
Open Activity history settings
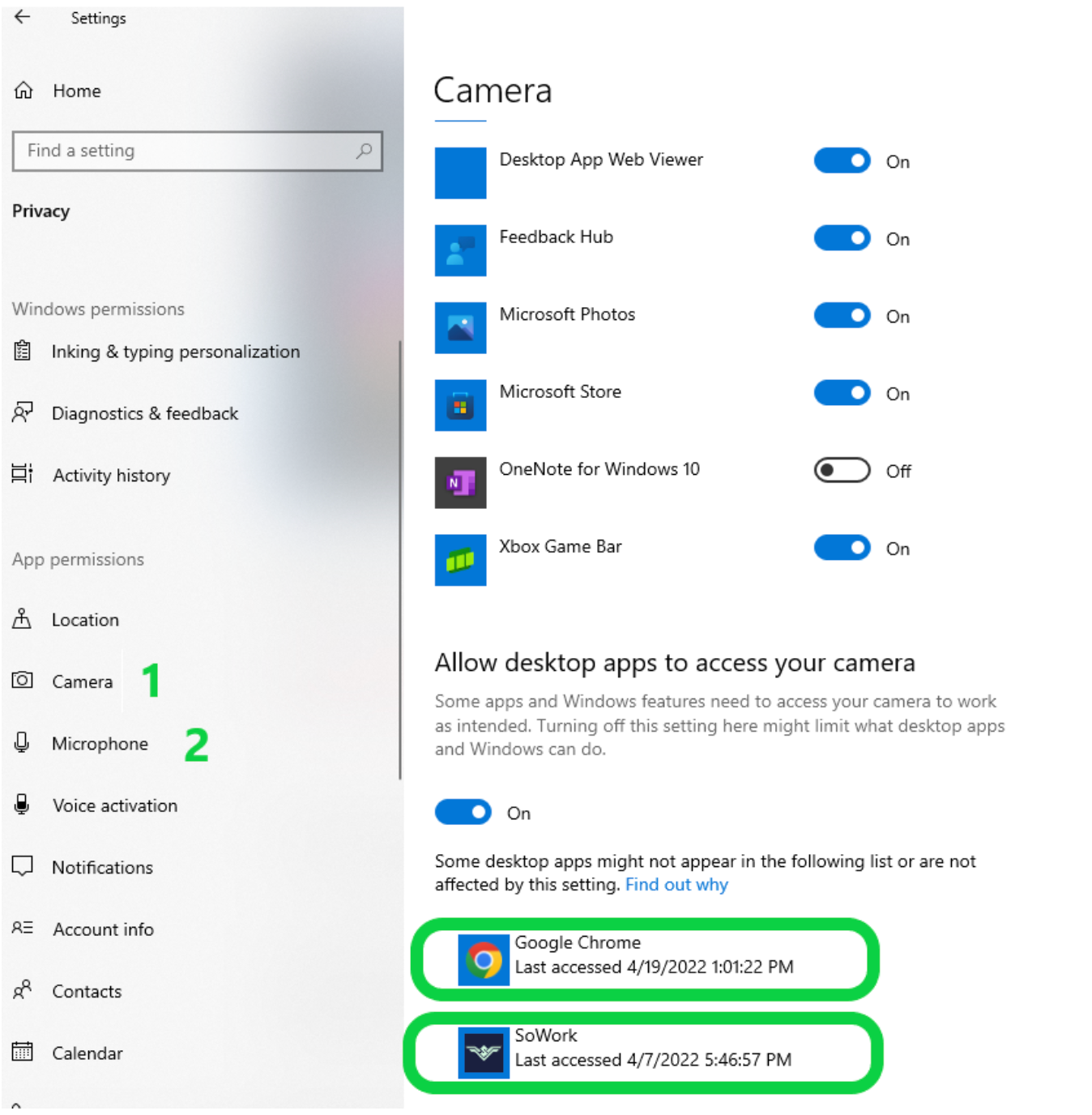pyautogui.click(x=112, y=475)
